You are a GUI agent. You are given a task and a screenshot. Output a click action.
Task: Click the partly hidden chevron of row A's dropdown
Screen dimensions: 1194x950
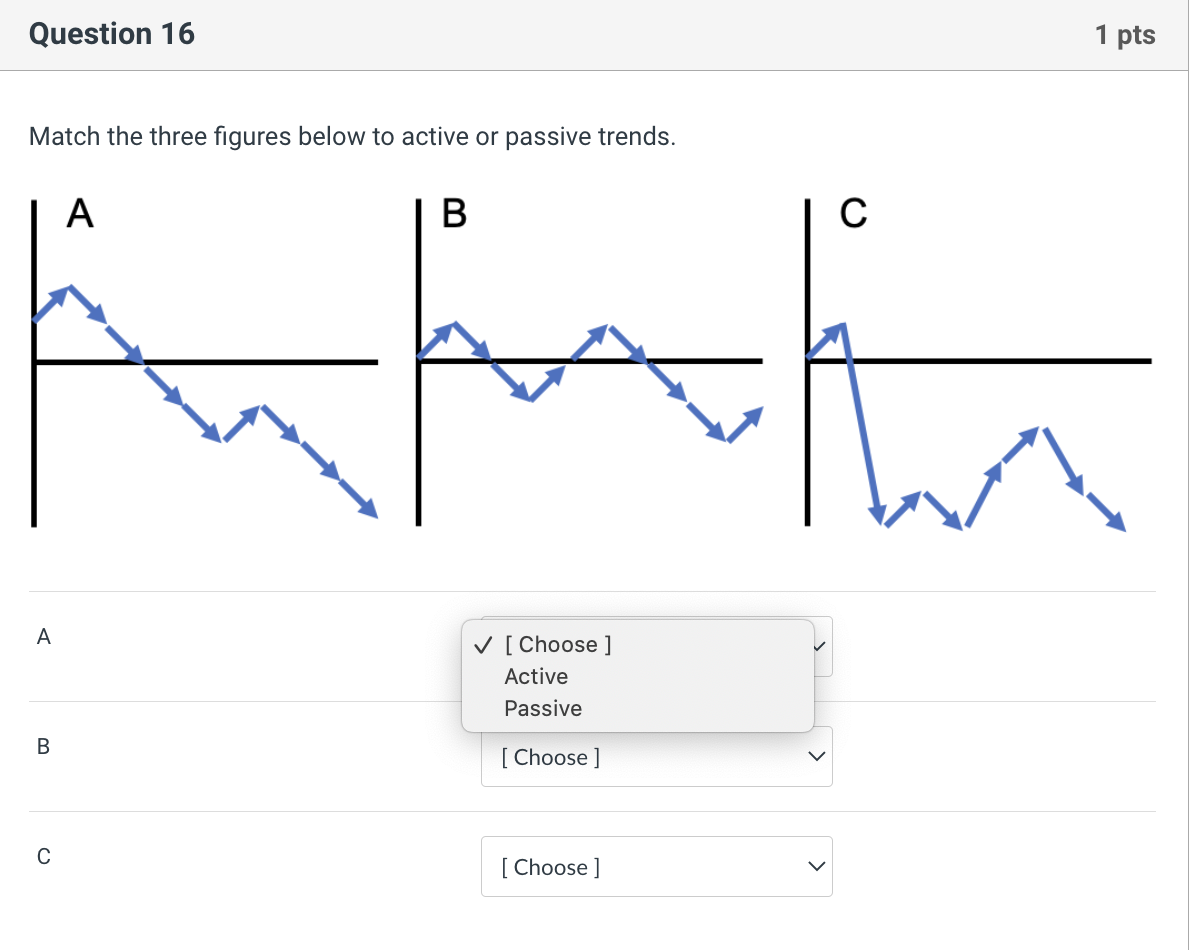coord(821,646)
